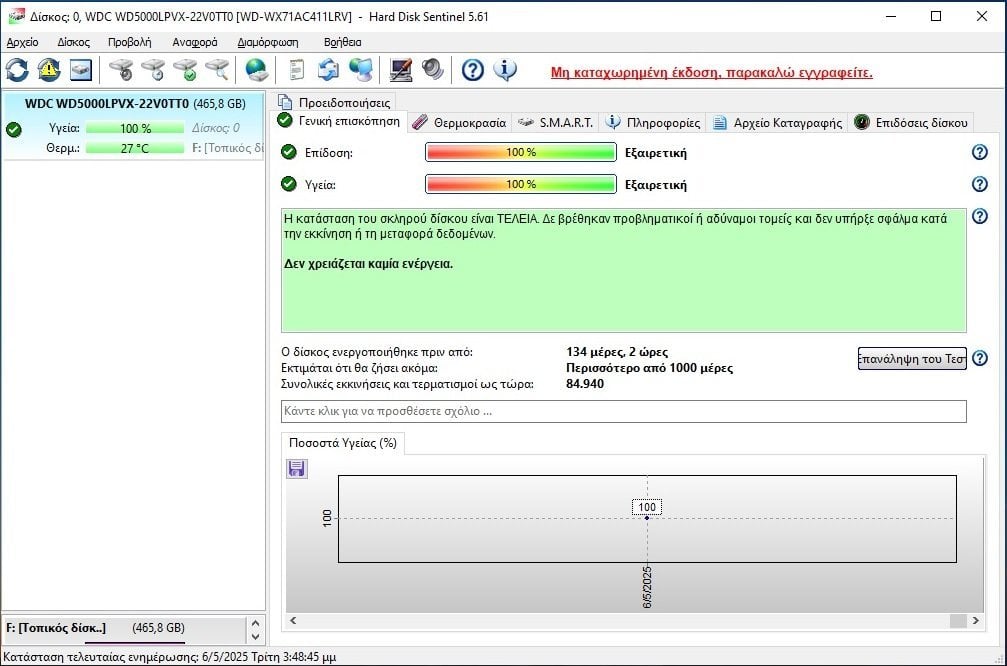The width and height of the screenshot is (1007, 666).
Task: Click green status check icon in disk list
Action: (x=13, y=130)
